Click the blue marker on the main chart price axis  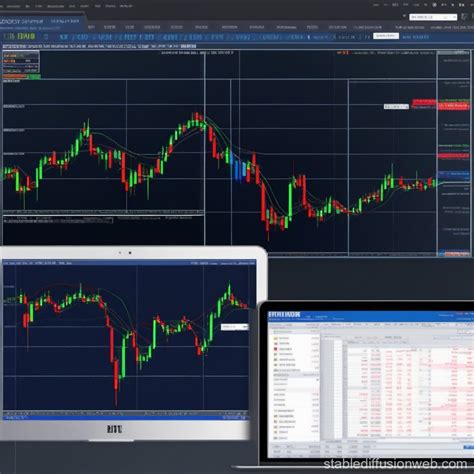tap(453, 175)
